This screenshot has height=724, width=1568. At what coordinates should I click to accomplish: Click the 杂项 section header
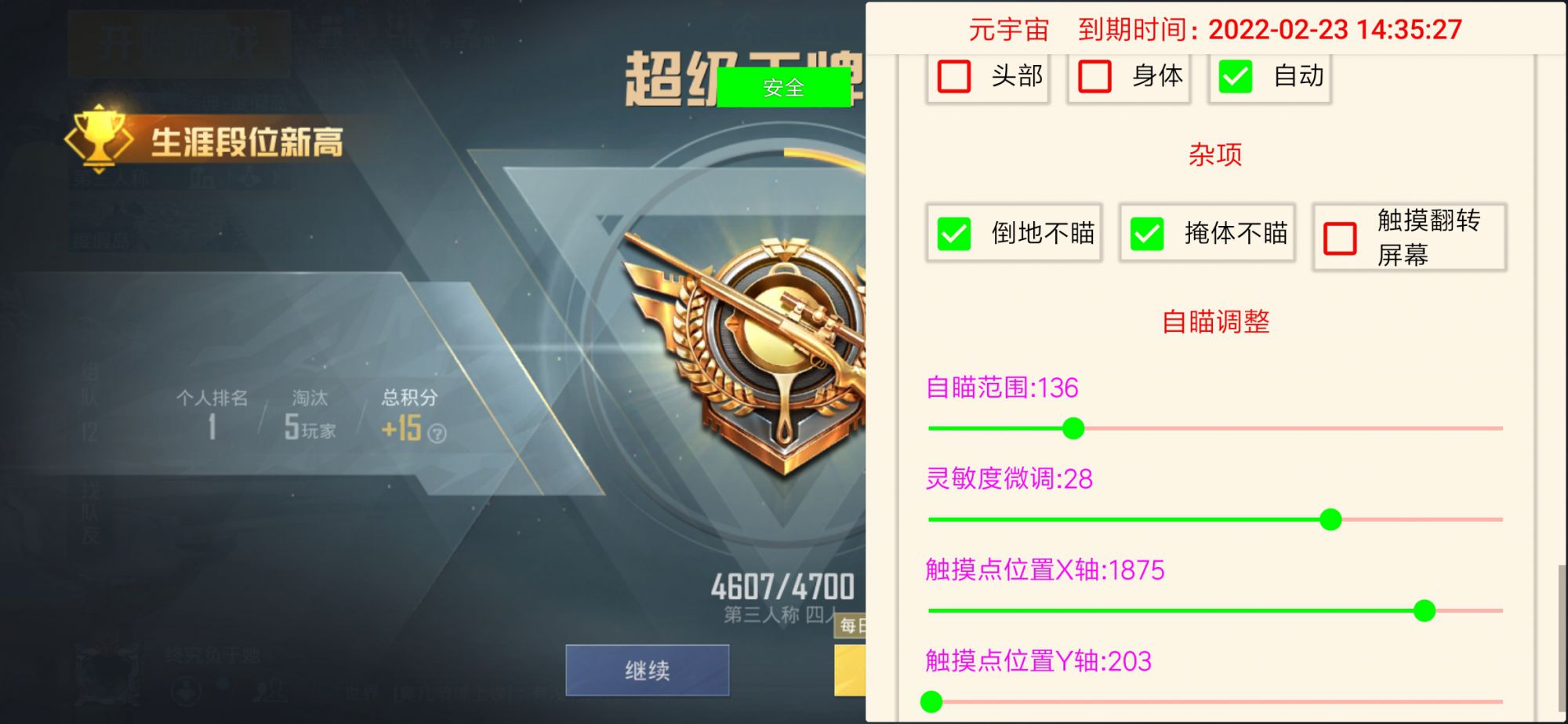click(x=1215, y=155)
